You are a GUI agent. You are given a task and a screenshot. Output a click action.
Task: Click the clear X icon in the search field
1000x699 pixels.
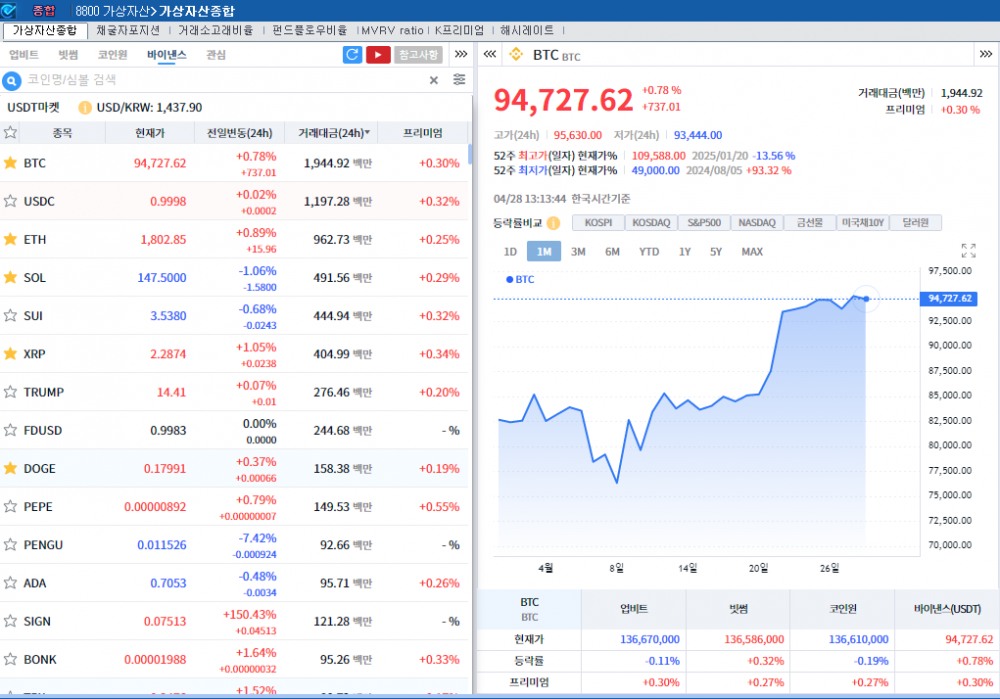[433, 79]
